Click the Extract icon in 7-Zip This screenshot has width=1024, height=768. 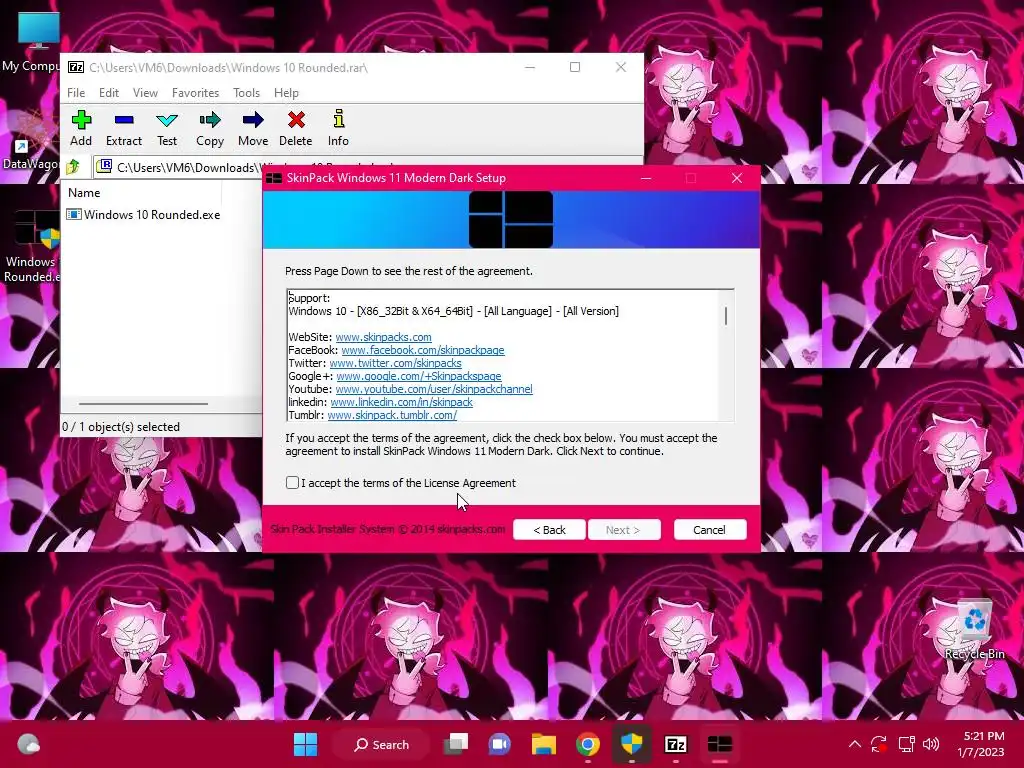pos(123,128)
